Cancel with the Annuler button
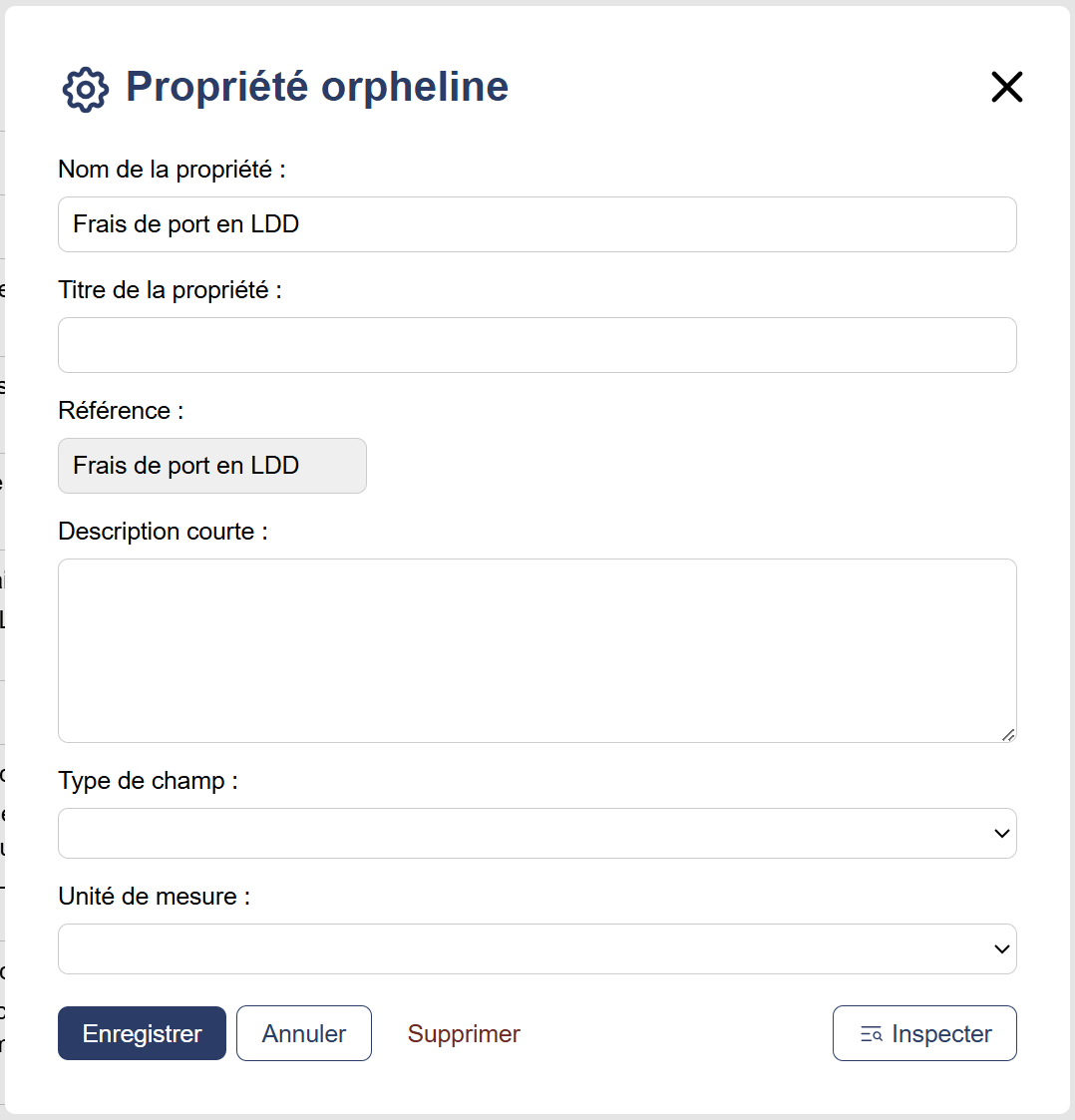1075x1120 pixels. pyautogui.click(x=304, y=1033)
